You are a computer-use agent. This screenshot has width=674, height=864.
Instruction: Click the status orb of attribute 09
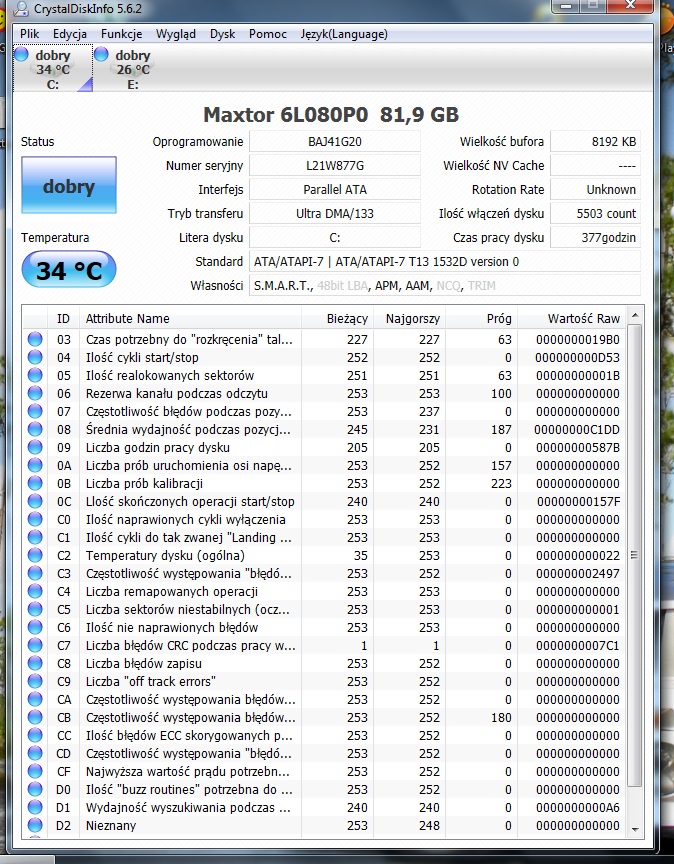35,447
